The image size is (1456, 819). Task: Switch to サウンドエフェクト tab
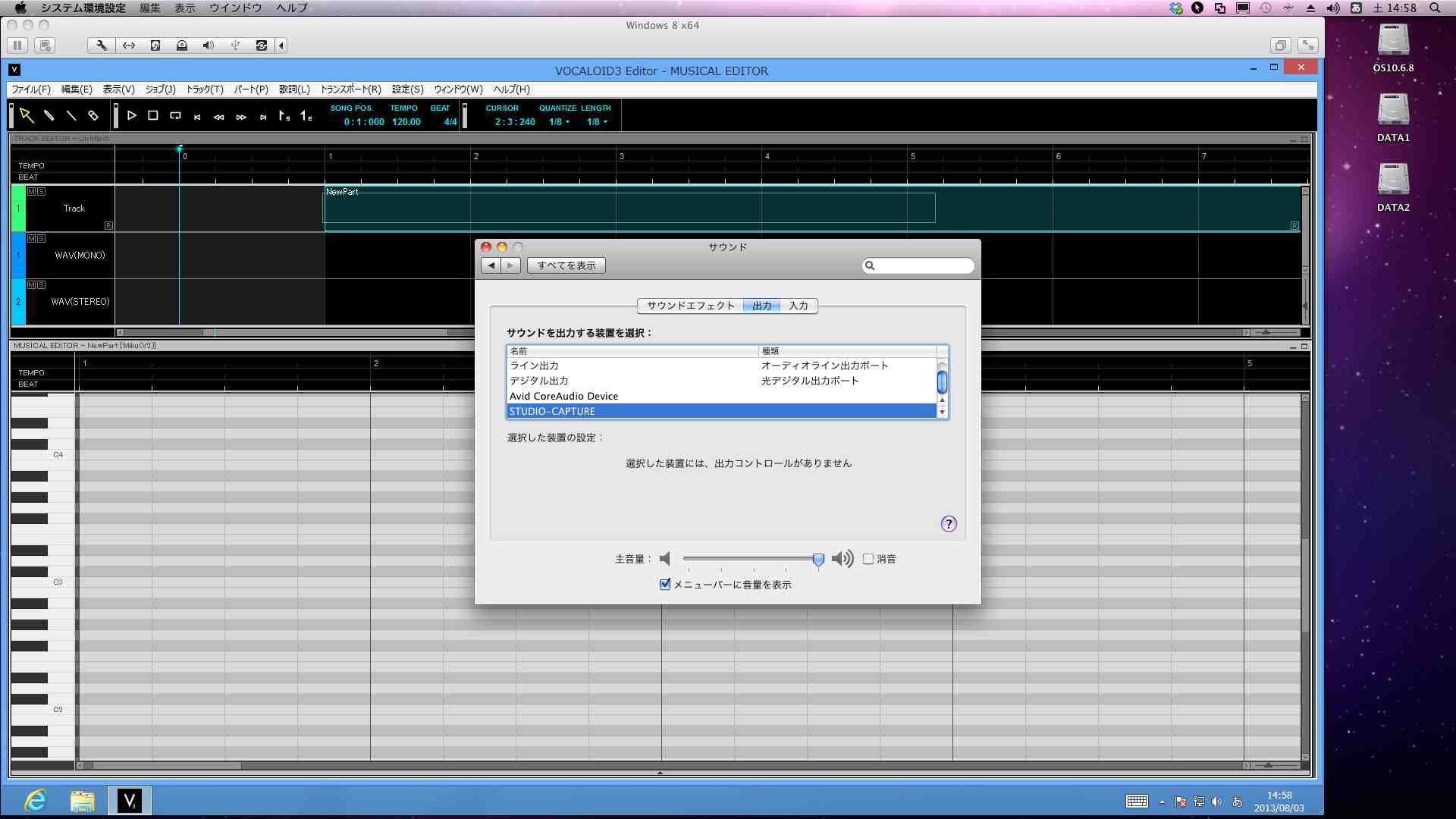click(690, 306)
